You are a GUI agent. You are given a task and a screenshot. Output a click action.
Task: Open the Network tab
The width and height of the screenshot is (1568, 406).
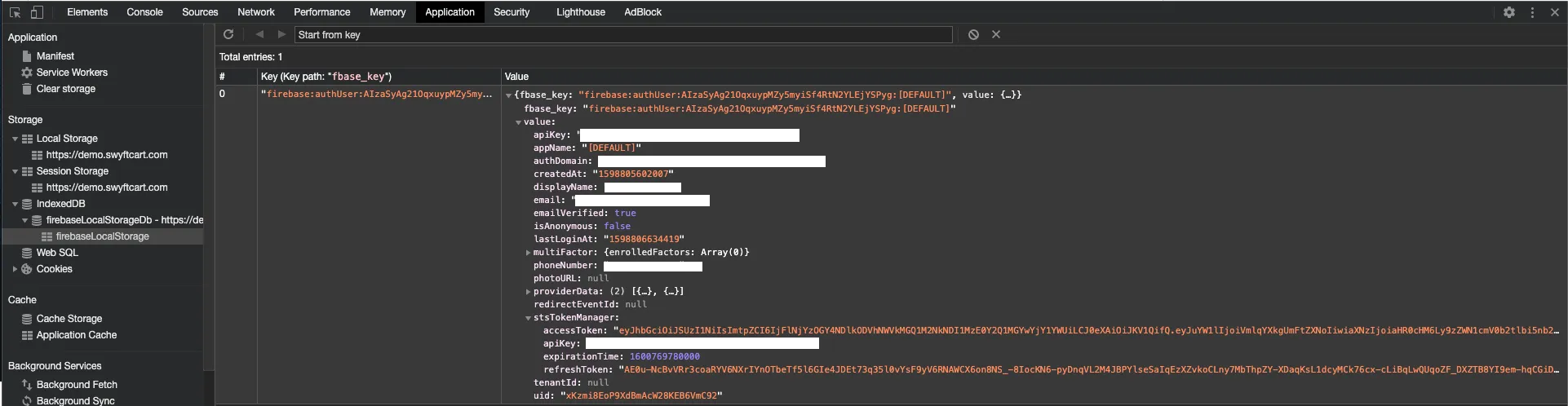coord(256,12)
